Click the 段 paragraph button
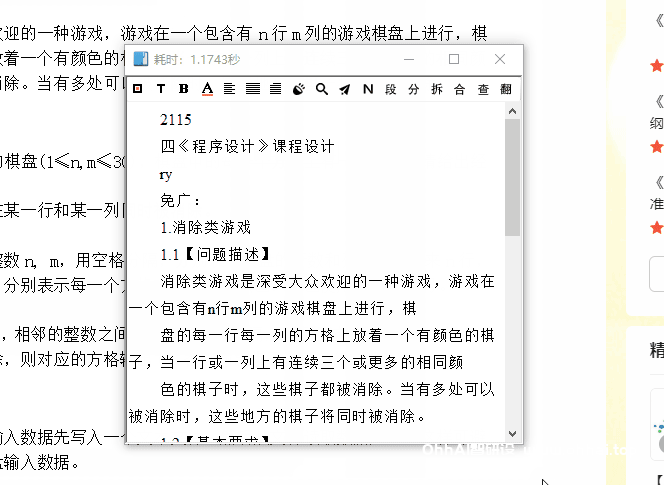Screen dimensions: 664x485 click(x=391, y=89)
